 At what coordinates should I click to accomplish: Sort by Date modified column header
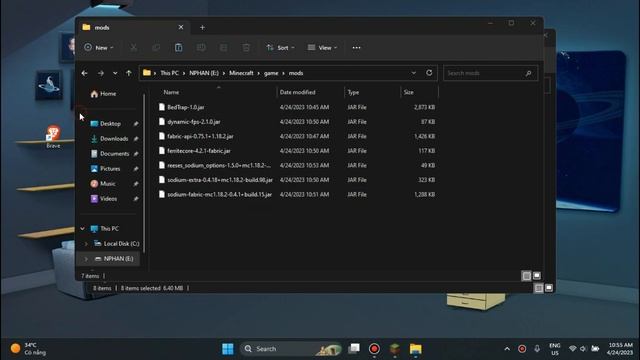click(x=297, y=92)
